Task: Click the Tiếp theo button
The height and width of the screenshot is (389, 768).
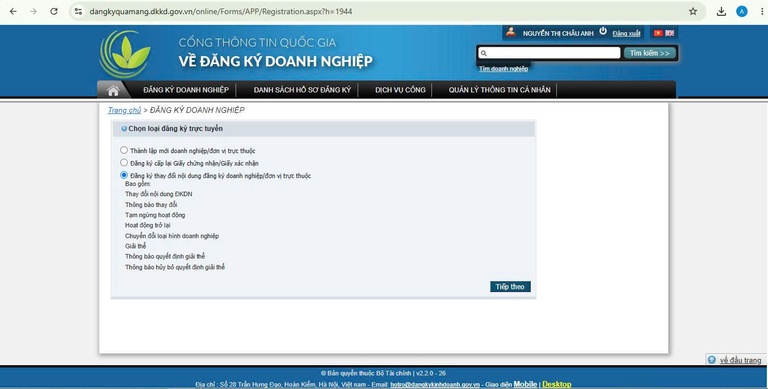Action: click(x=510, y=287)
